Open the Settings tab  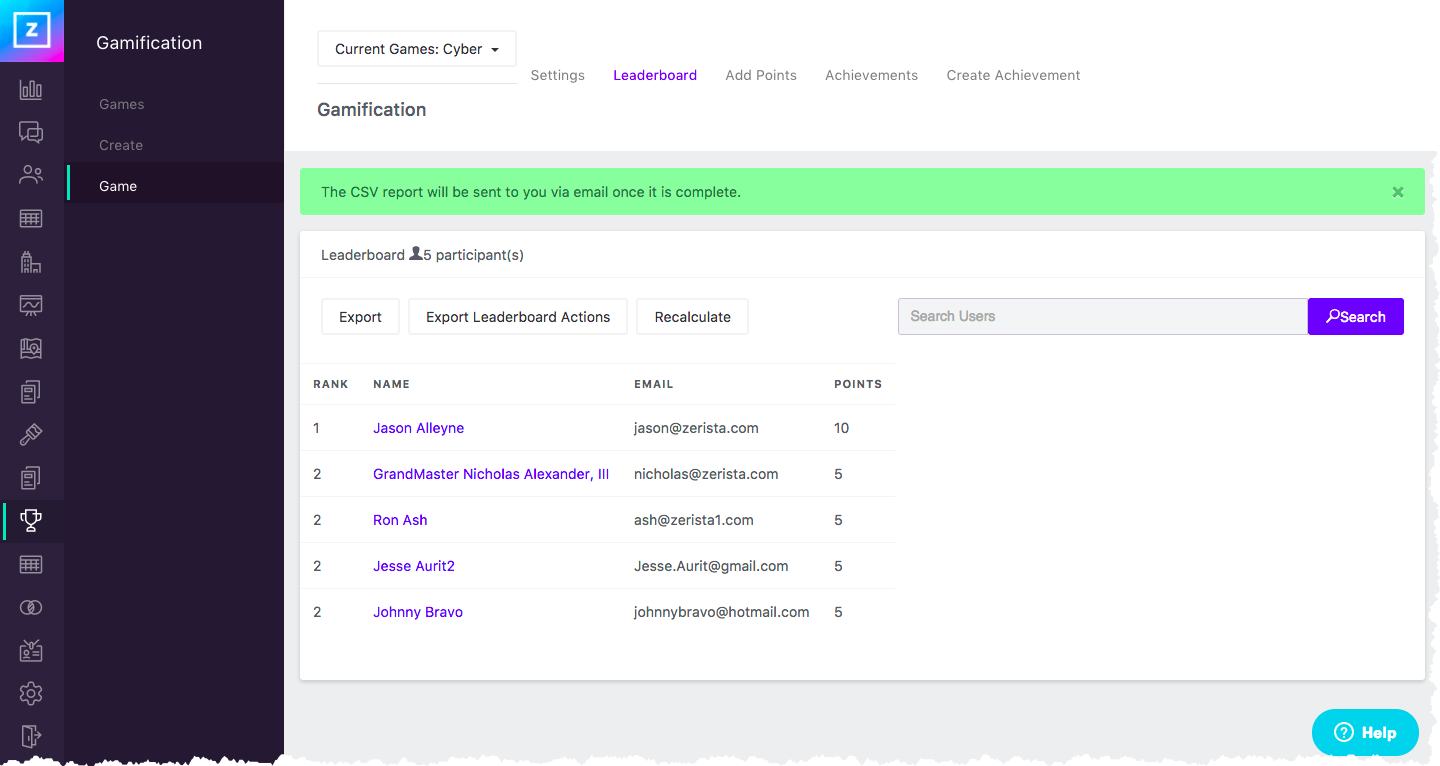coord(557,75)
